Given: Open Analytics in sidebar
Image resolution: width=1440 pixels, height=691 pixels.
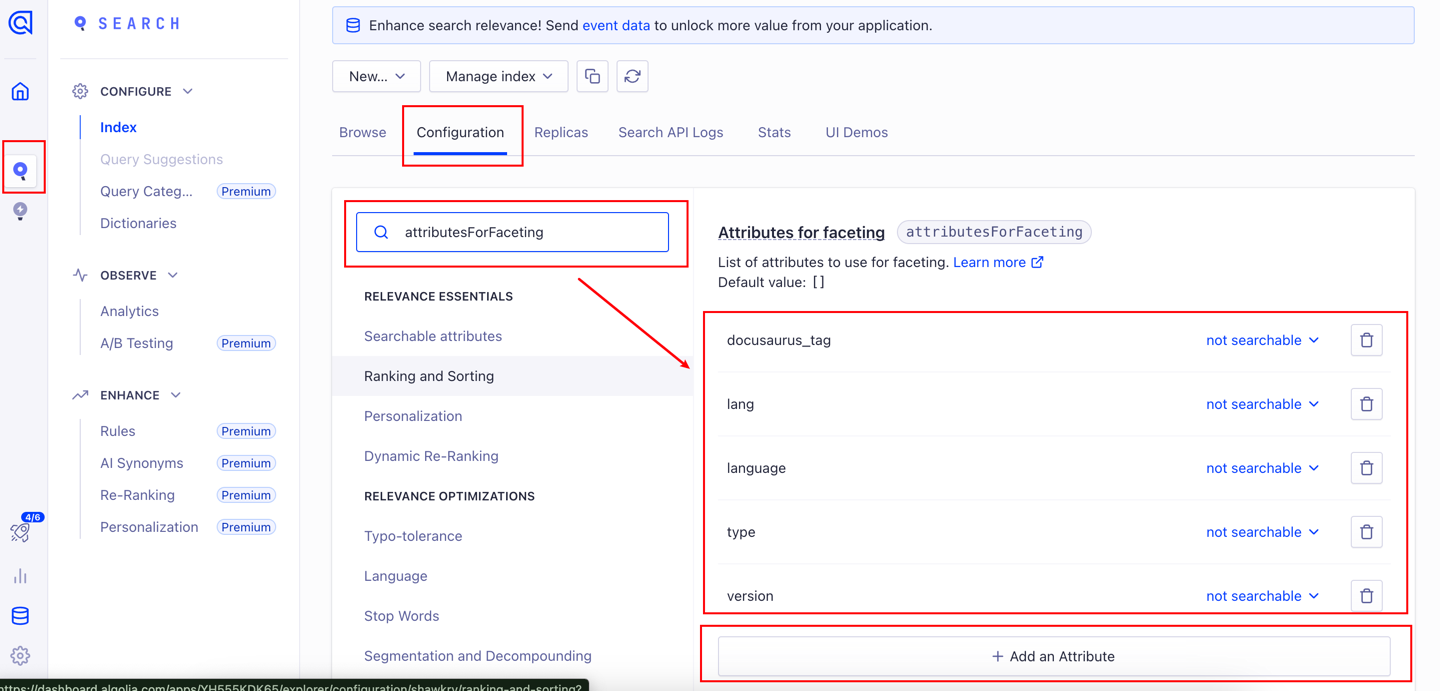Looking at the screenshot, I should point(129,311).
